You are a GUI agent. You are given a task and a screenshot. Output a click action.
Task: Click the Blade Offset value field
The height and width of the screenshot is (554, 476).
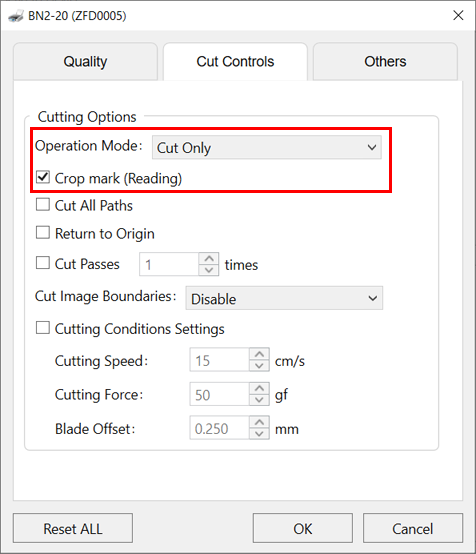pos(219,428)
